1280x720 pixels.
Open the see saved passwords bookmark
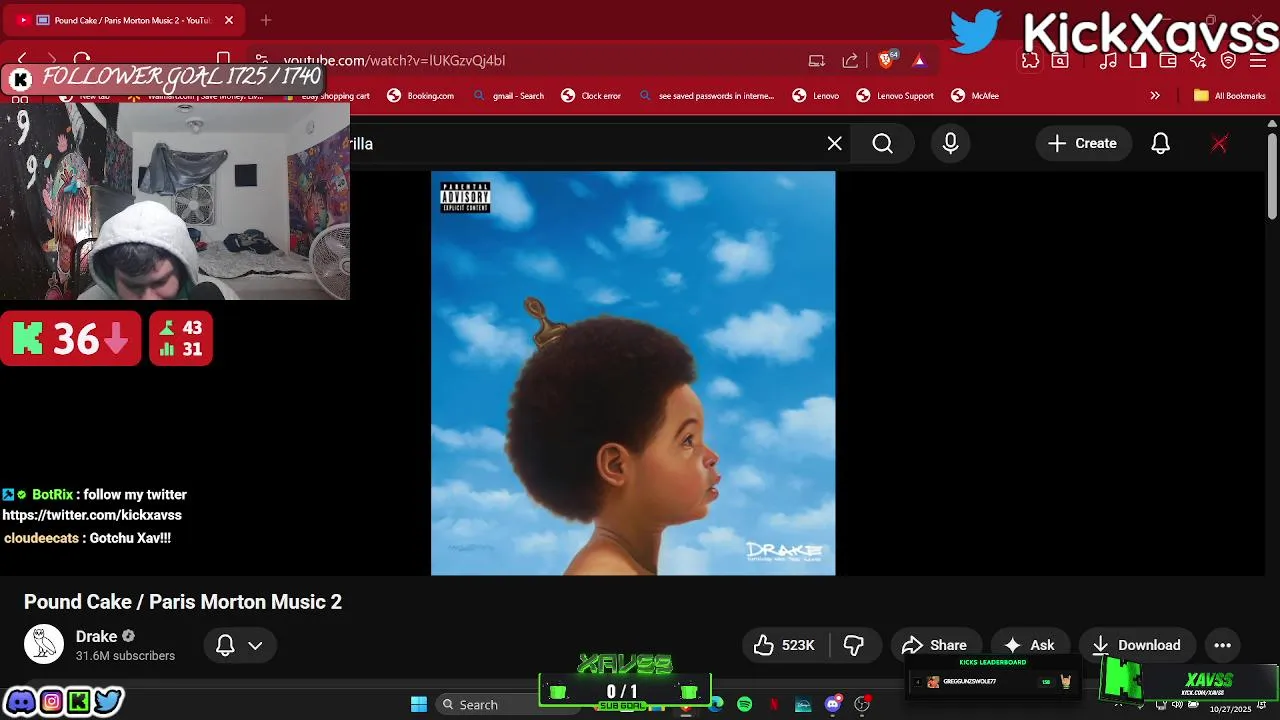[x=707, y=96]
